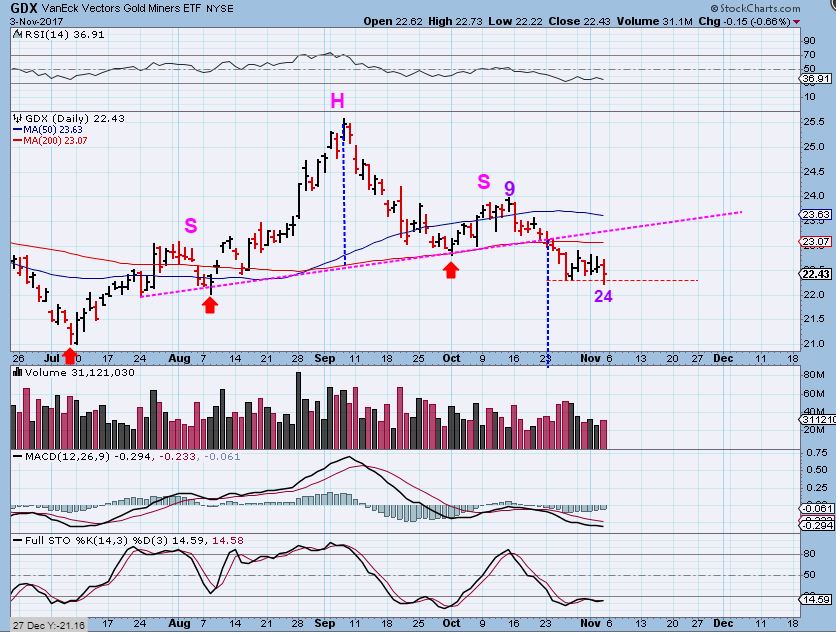Click the High 22.73 value
The height and width of the screenshot is (633, 836).
point(455,21)
